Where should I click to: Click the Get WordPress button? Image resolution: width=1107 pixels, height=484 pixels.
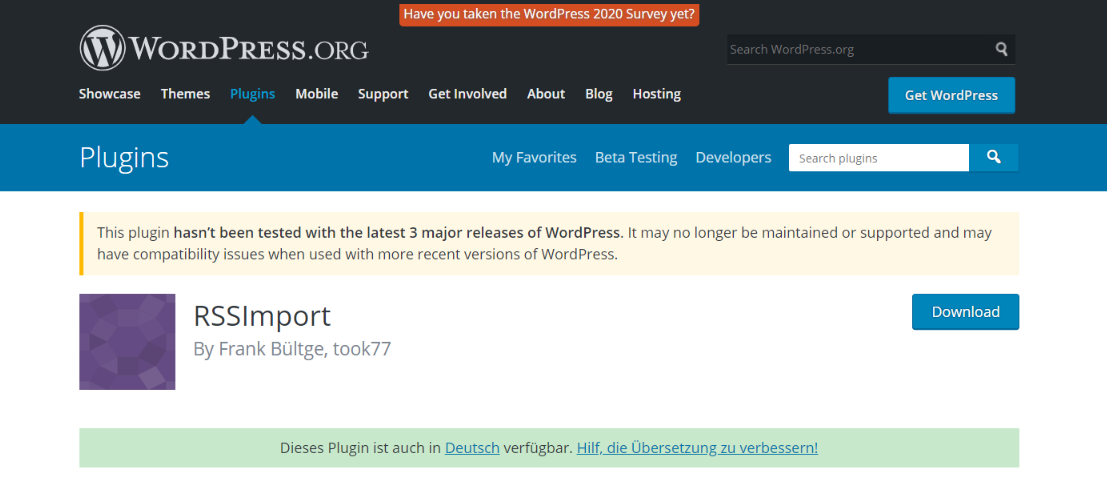pyautogui.click(x=952, y=95)
